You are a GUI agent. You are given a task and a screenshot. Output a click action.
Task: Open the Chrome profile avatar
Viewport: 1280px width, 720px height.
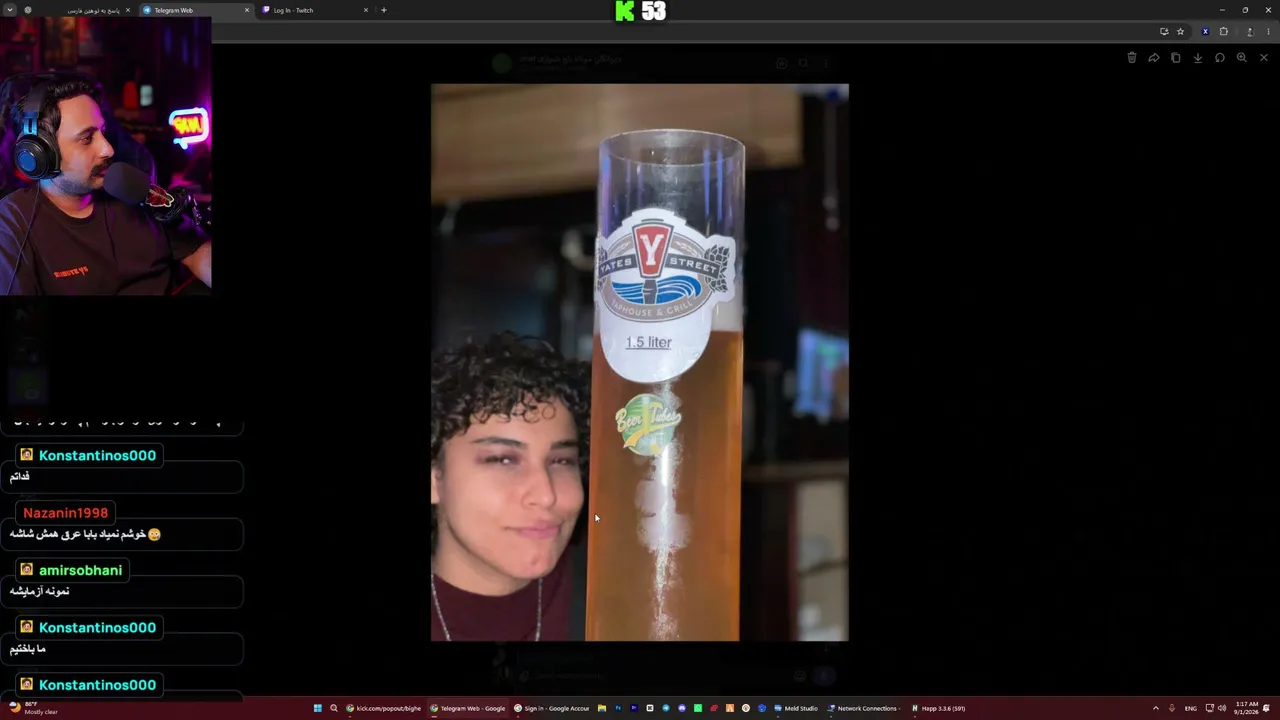point(1250,32)
